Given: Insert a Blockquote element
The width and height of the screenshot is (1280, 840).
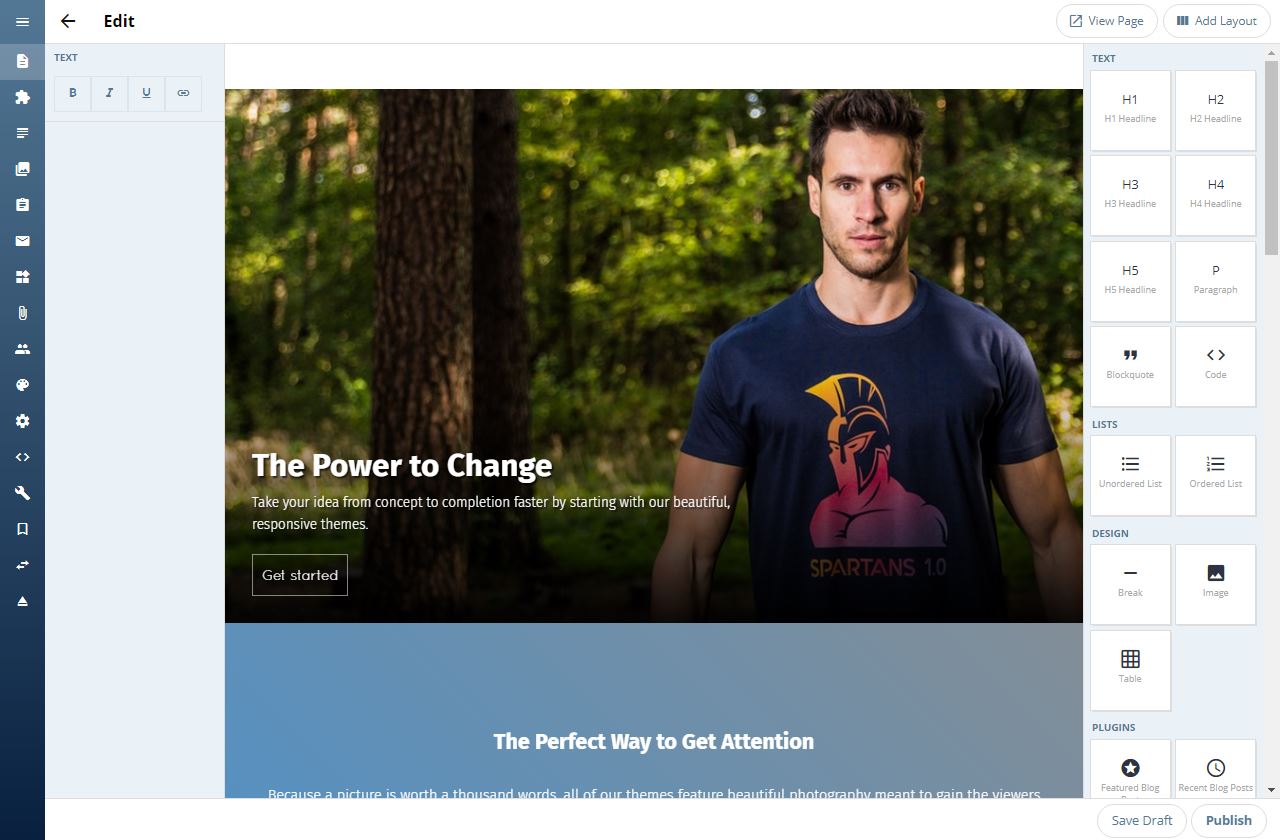Looking at the screenshot, I should pos(1130,366).
